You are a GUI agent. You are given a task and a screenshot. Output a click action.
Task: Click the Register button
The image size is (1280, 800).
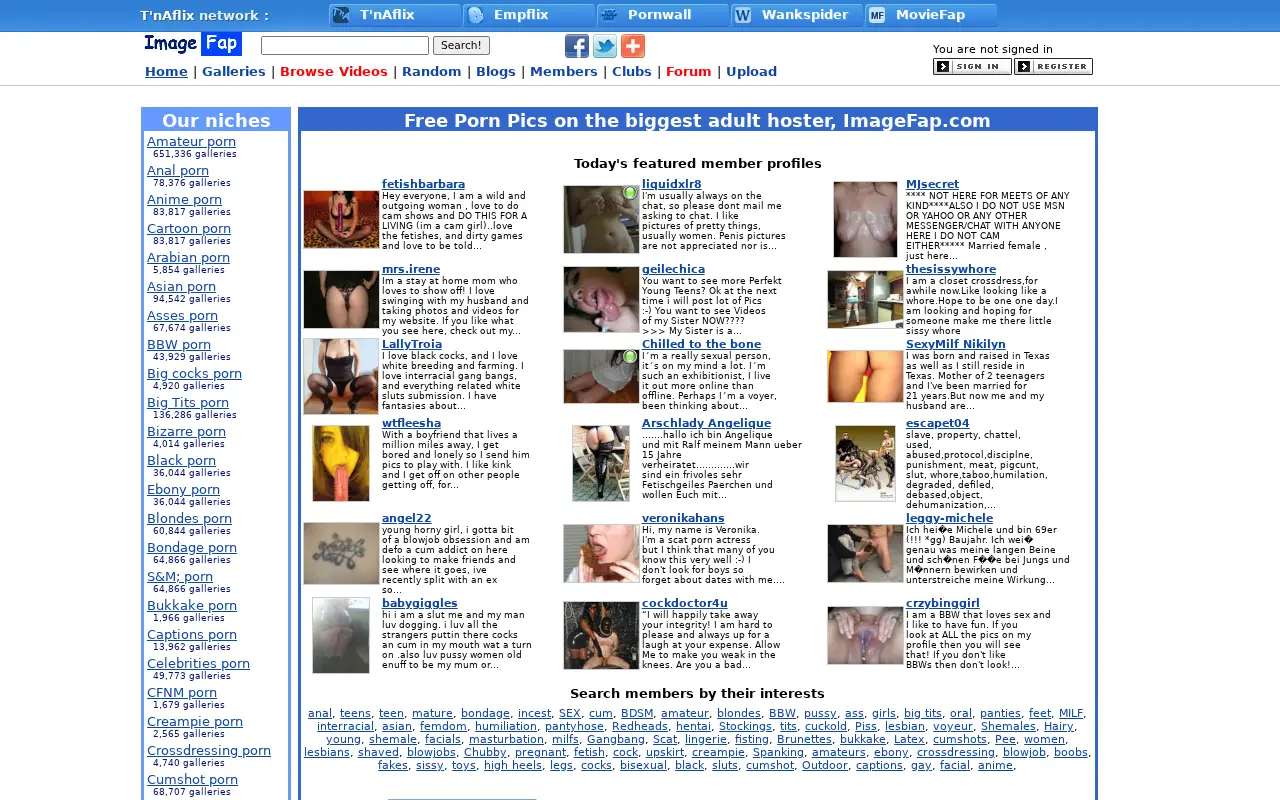[x=1053, y=66]
